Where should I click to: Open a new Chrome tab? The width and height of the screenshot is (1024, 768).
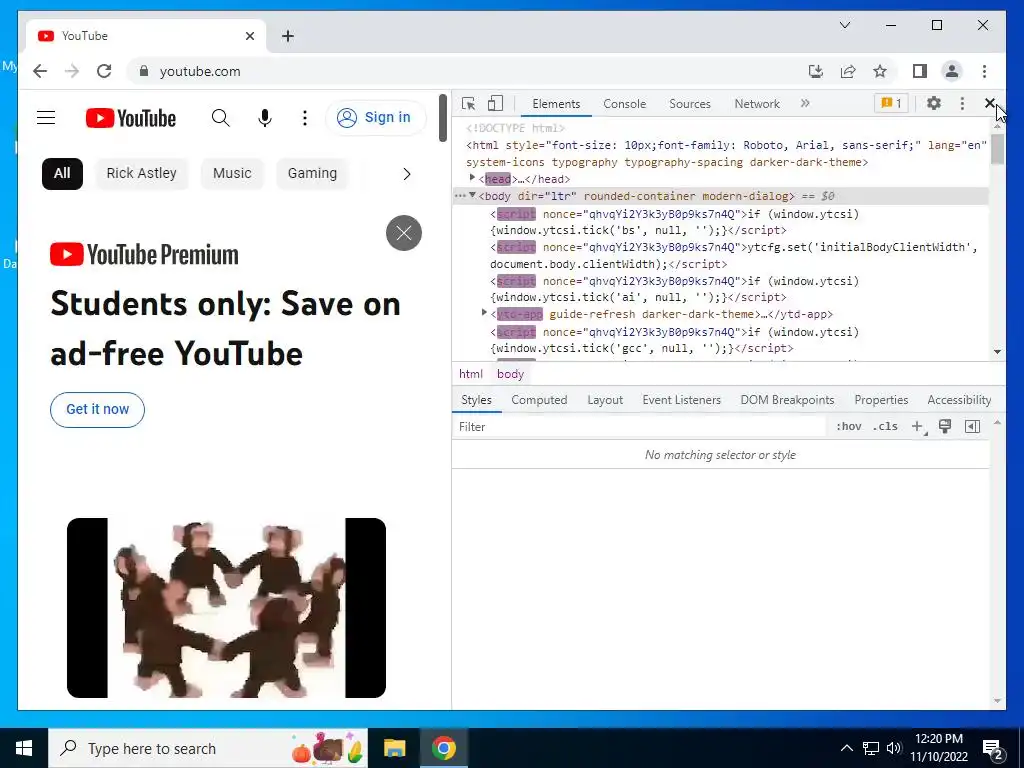288,36
